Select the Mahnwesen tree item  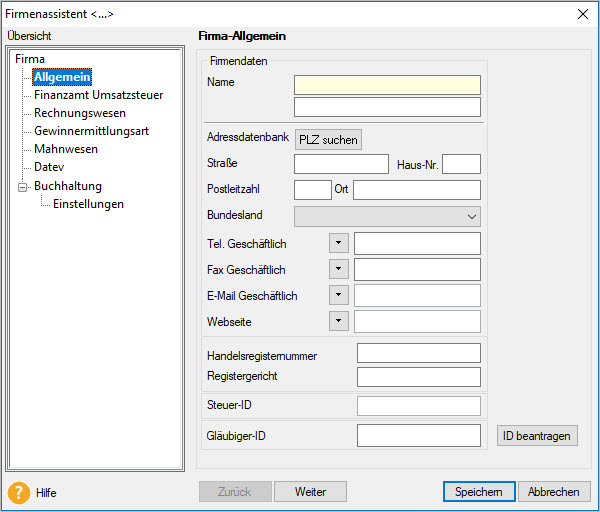66,150
